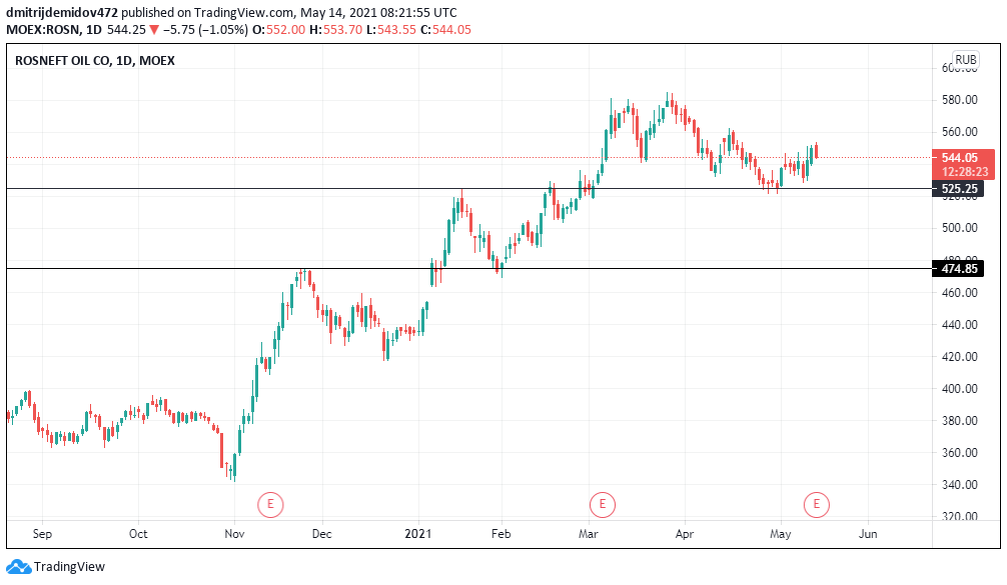Click the high value H:553.70

point(336,30)
